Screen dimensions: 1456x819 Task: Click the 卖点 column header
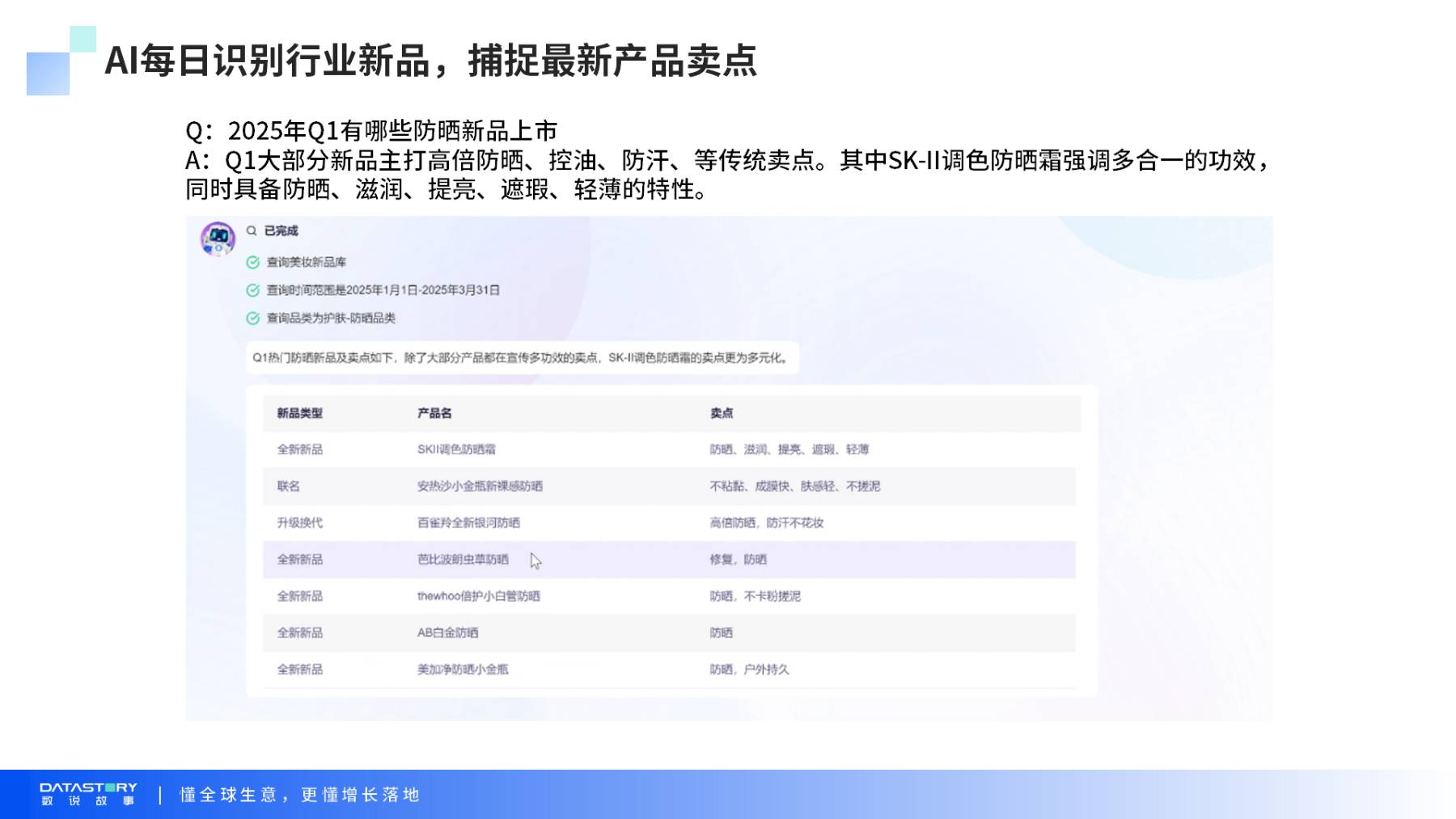click(x=721, y=413)
